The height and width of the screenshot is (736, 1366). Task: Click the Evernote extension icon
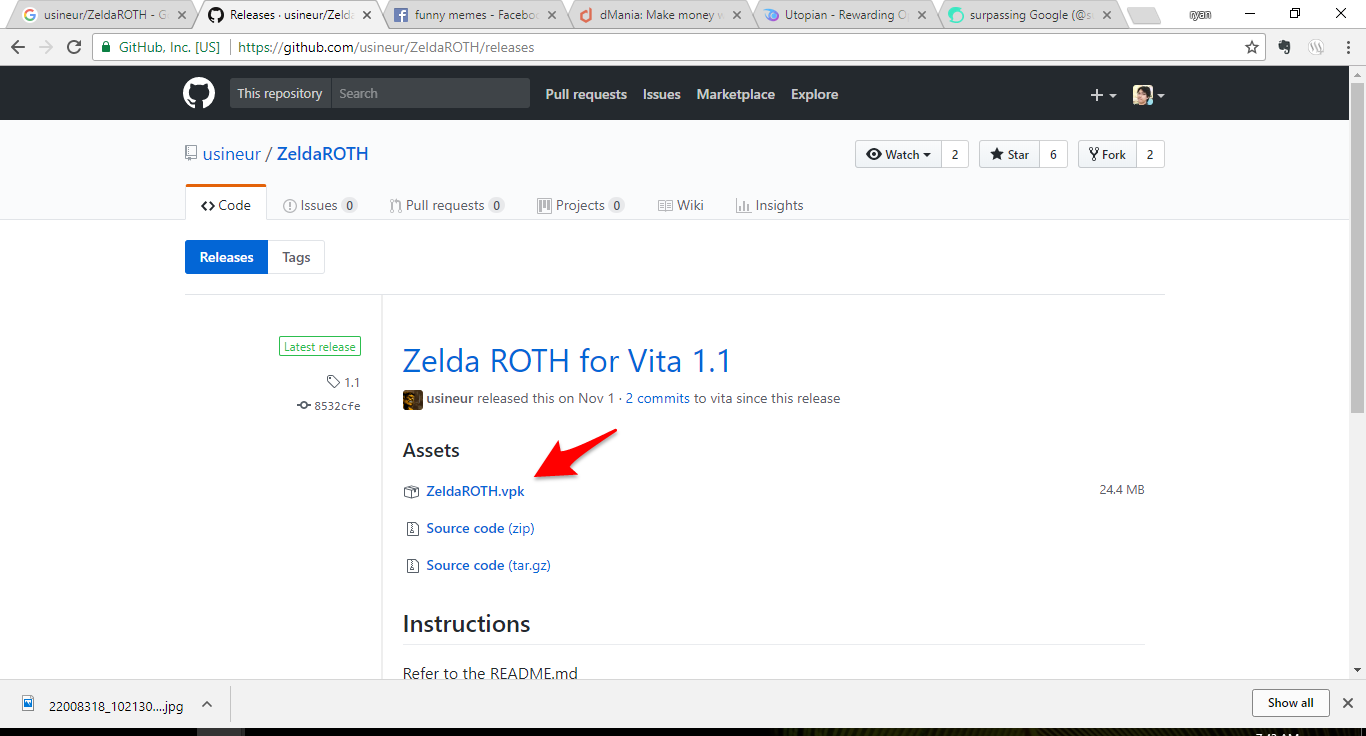(1285, 47)
